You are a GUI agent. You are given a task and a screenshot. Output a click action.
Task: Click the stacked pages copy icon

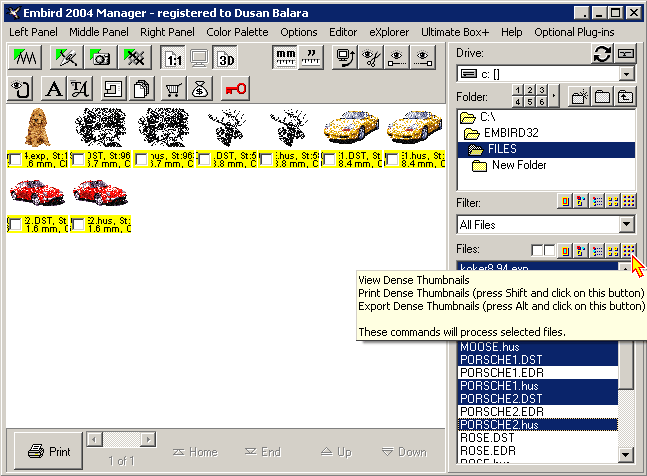141,89
